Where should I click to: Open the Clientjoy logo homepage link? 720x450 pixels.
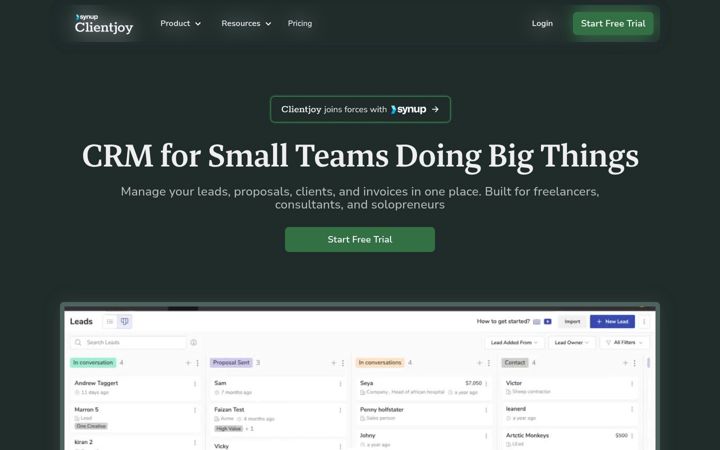[104, 23]
